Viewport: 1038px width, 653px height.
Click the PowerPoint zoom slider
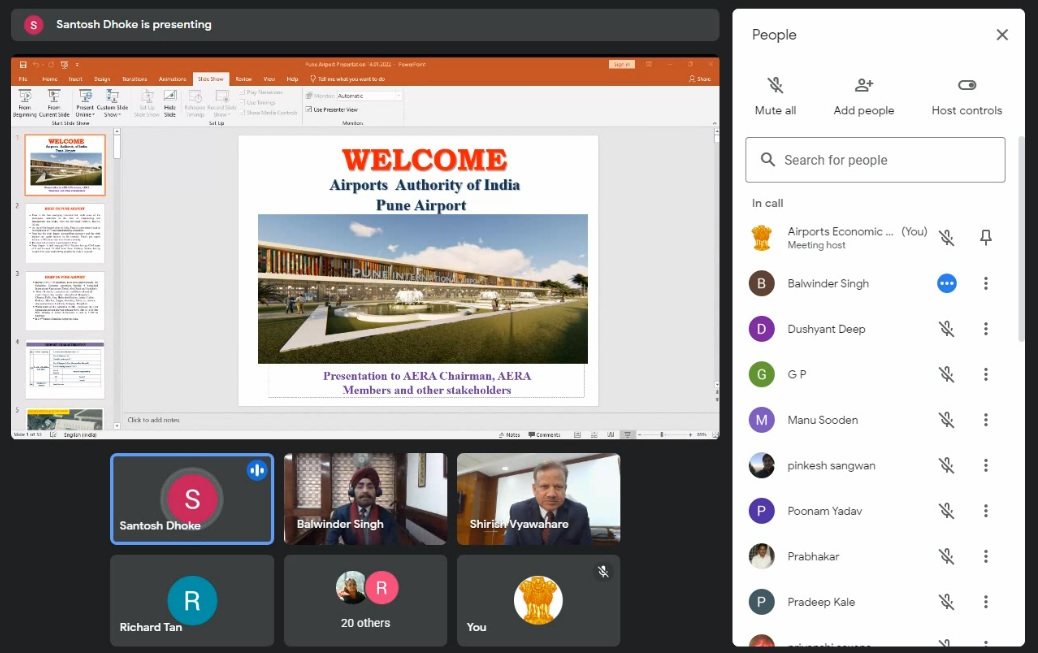pyautogui.click(x=662, y=435)
